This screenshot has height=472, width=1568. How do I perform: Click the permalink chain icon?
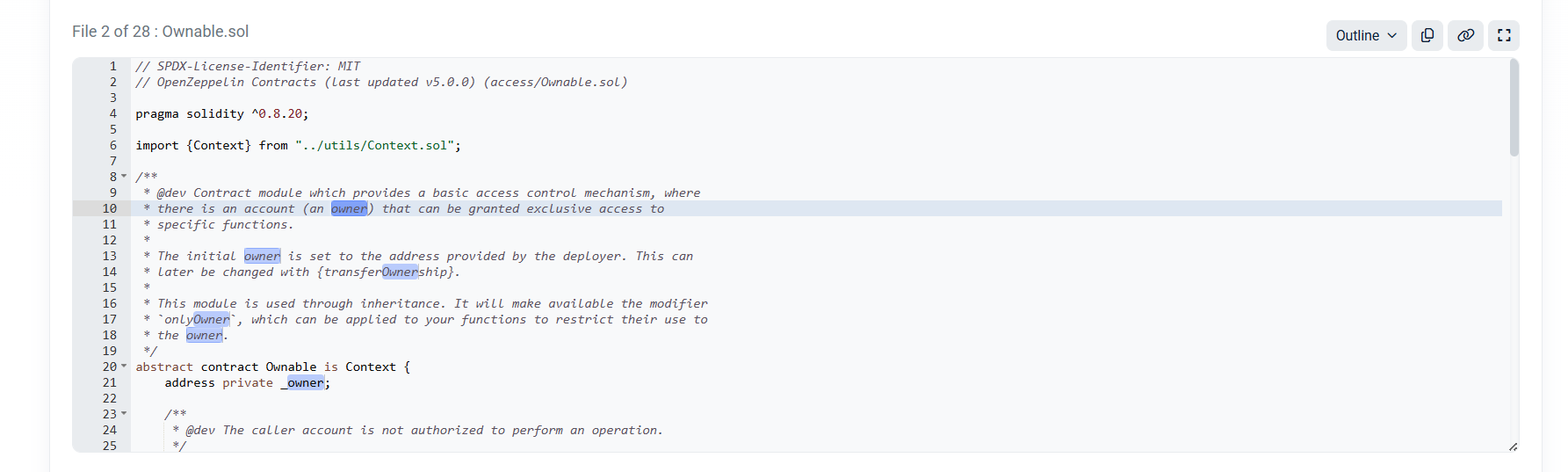point(1465,35)
